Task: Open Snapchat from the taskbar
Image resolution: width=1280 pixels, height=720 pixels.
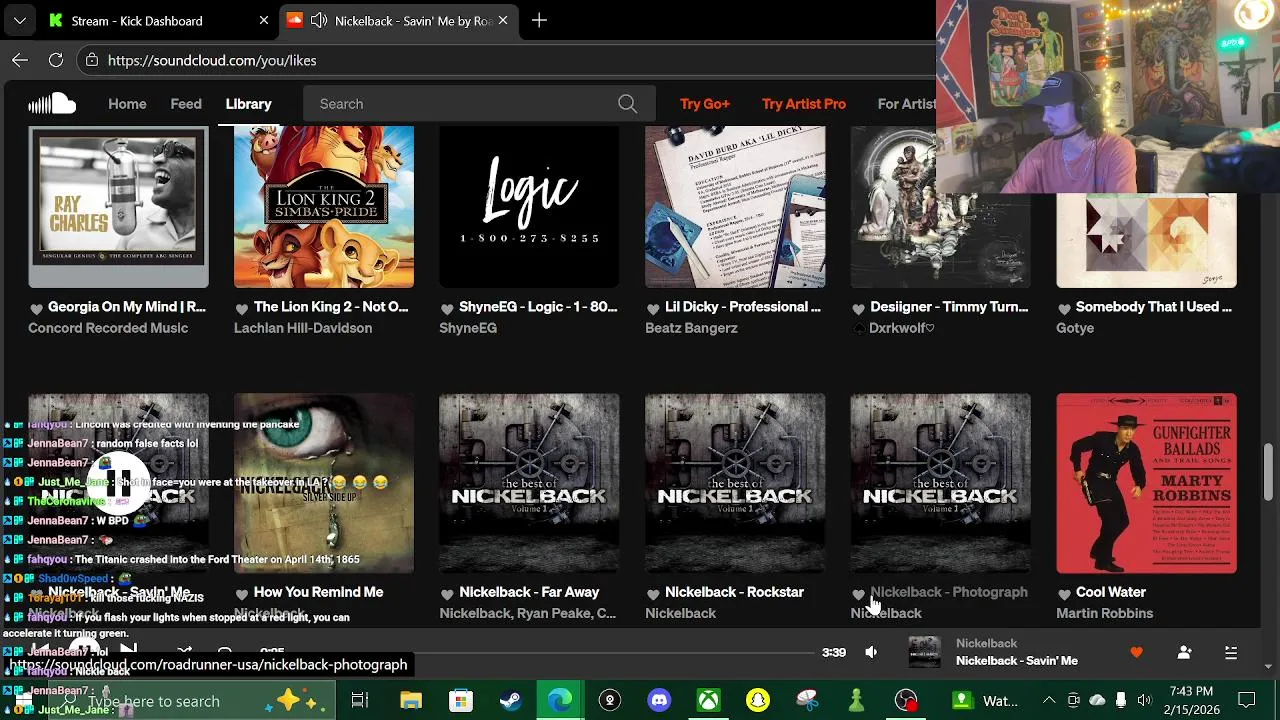Action: [x=758, y=700]
